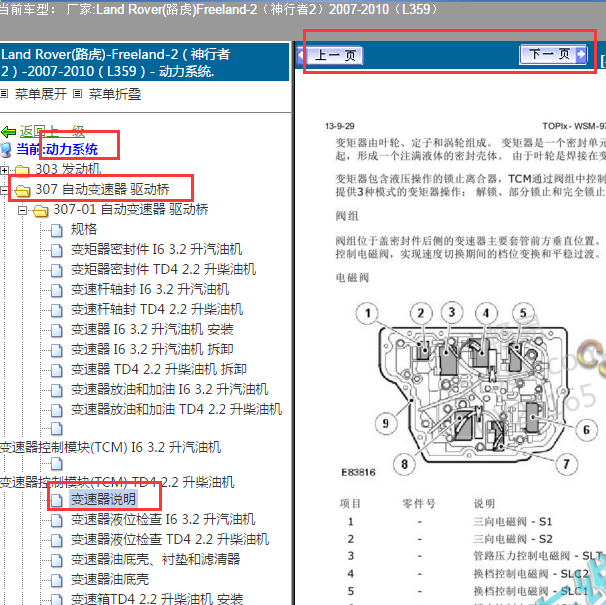Click page icon for 变速器 I6 3.2 安装
Image resolution: width=606 pixels, height=605 pixels.
(x=57, y=331)
